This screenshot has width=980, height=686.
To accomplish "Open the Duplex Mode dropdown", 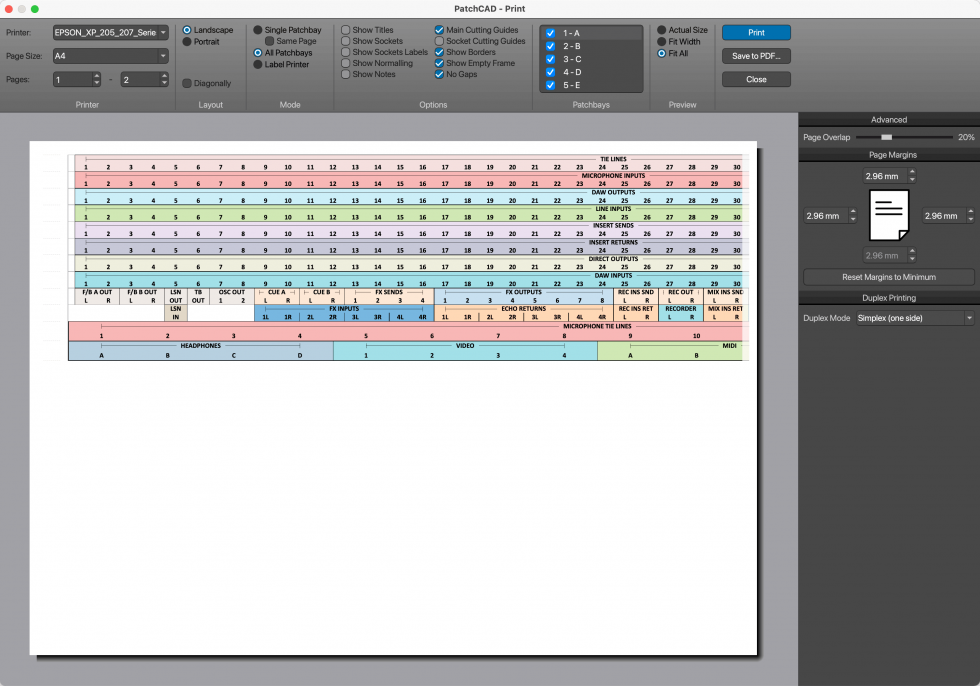I will 912,317.
